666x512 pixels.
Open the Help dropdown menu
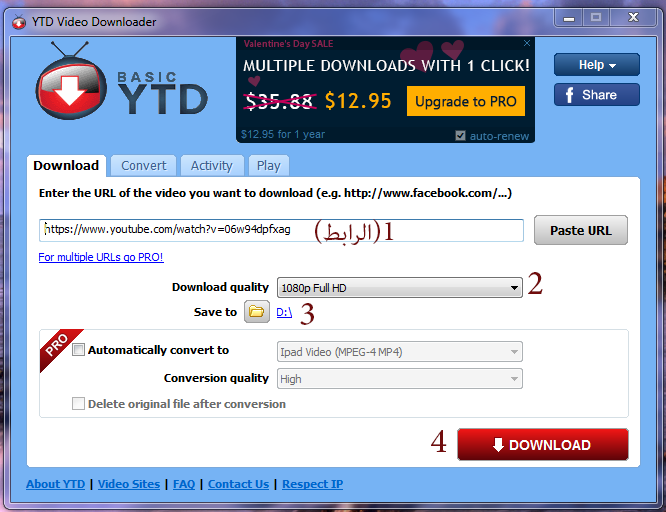[596, 65]
